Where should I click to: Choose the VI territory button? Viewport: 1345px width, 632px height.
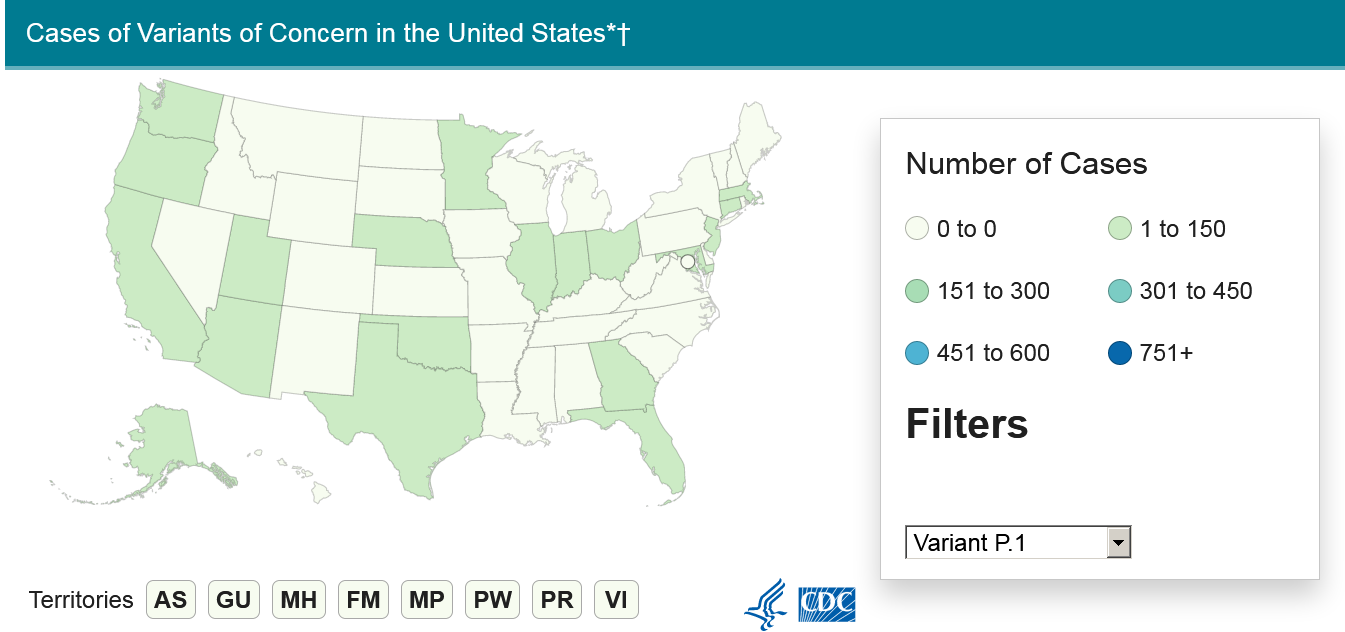[616, 600]
